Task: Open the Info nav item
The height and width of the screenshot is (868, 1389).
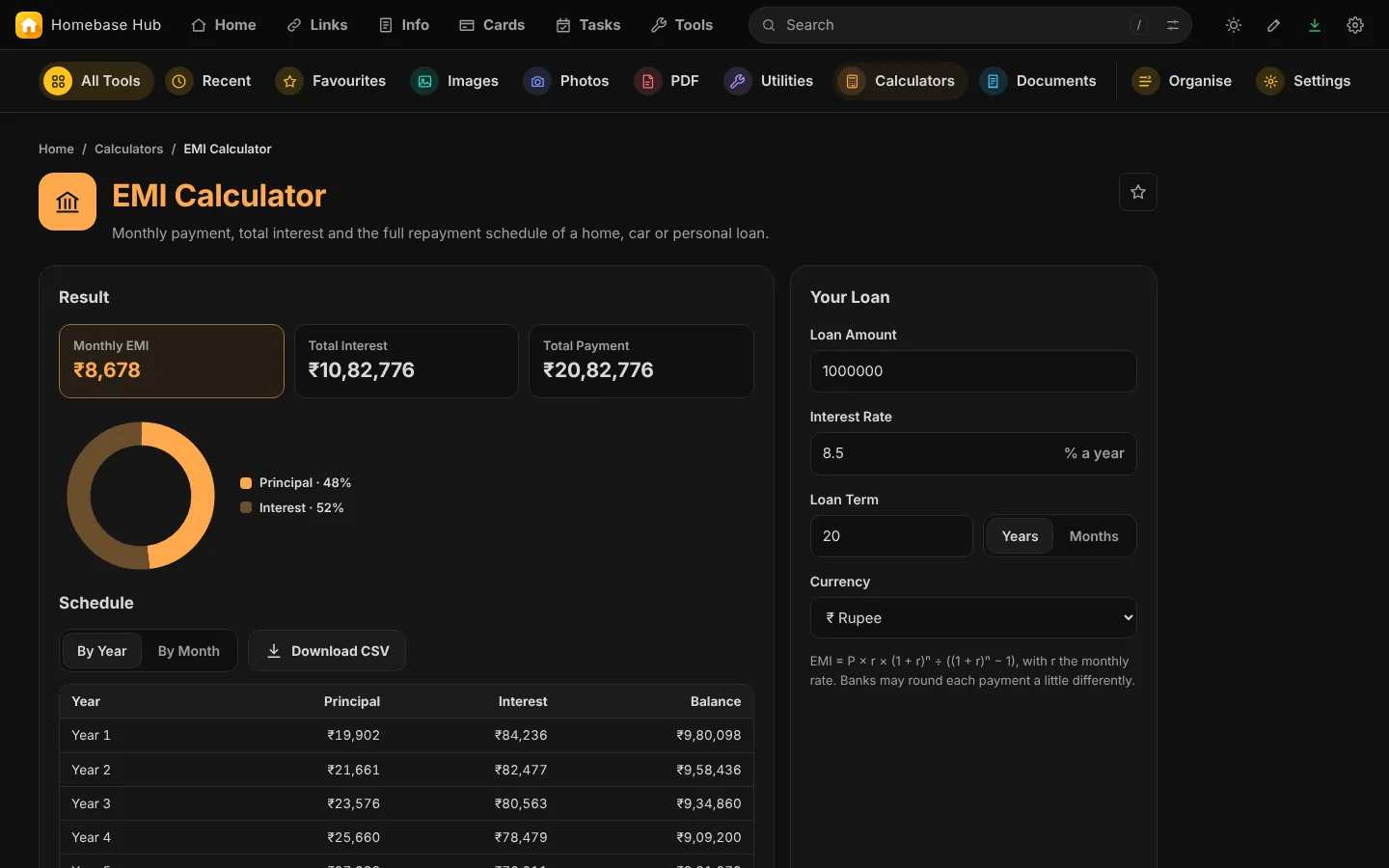Action: [404, 25]
